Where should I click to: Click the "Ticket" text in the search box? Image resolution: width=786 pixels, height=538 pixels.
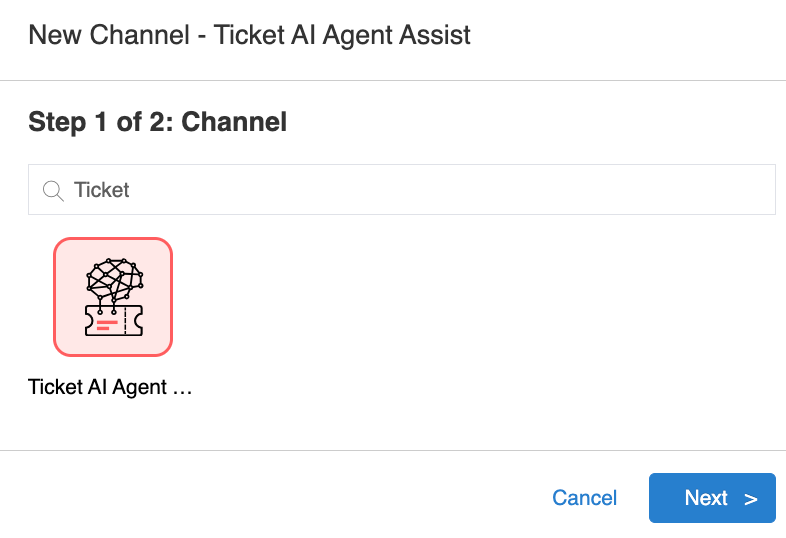pos(102,190)
